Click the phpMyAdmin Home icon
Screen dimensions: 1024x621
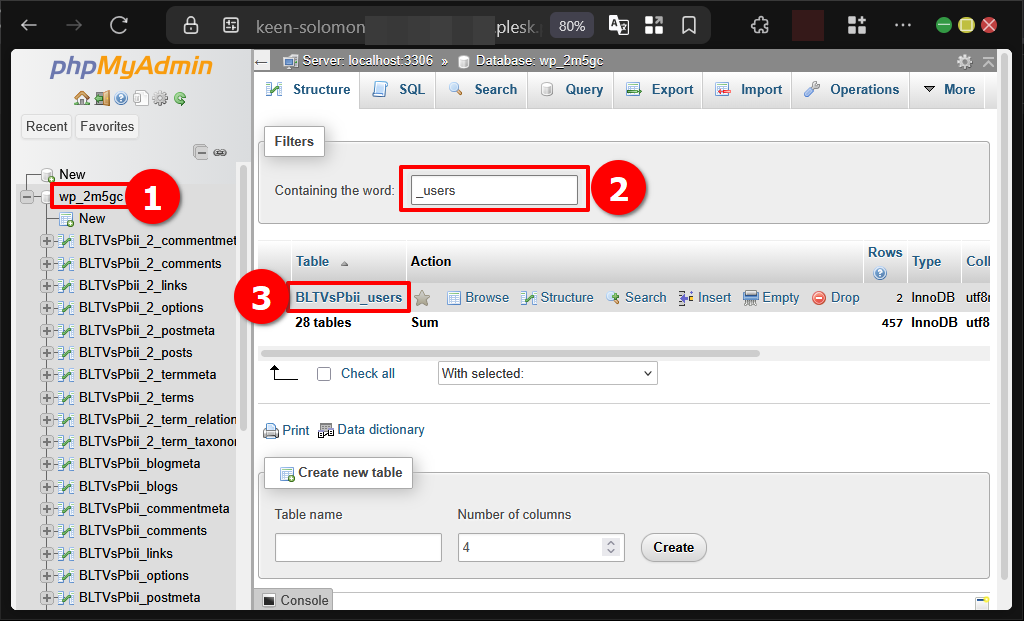coord(80,98)
